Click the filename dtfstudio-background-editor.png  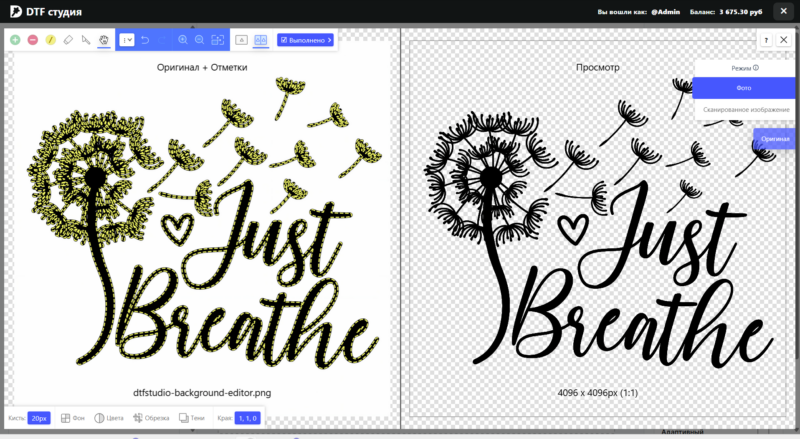coord(202,393)
